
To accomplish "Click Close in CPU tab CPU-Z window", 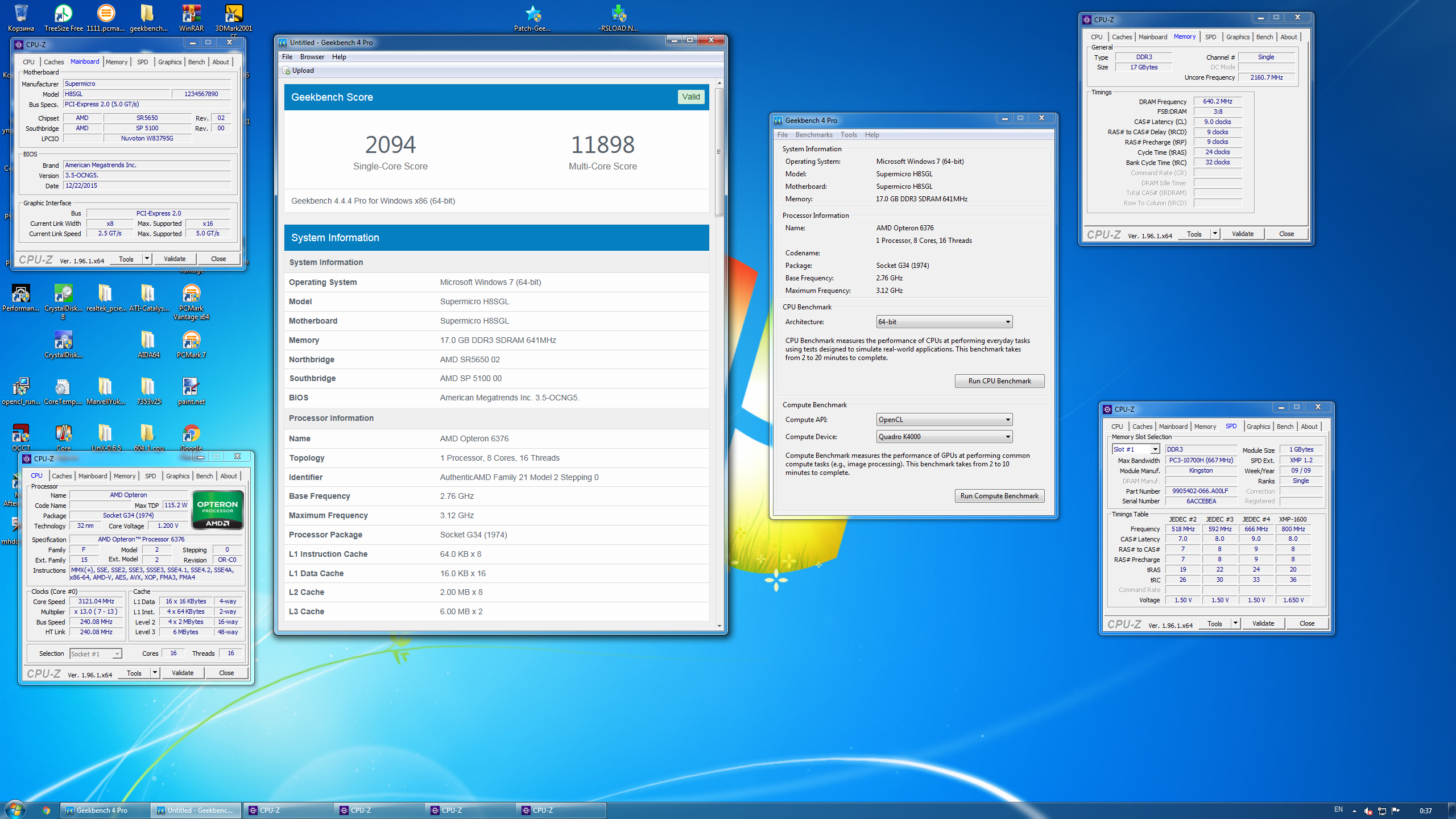I will point(226,673).
